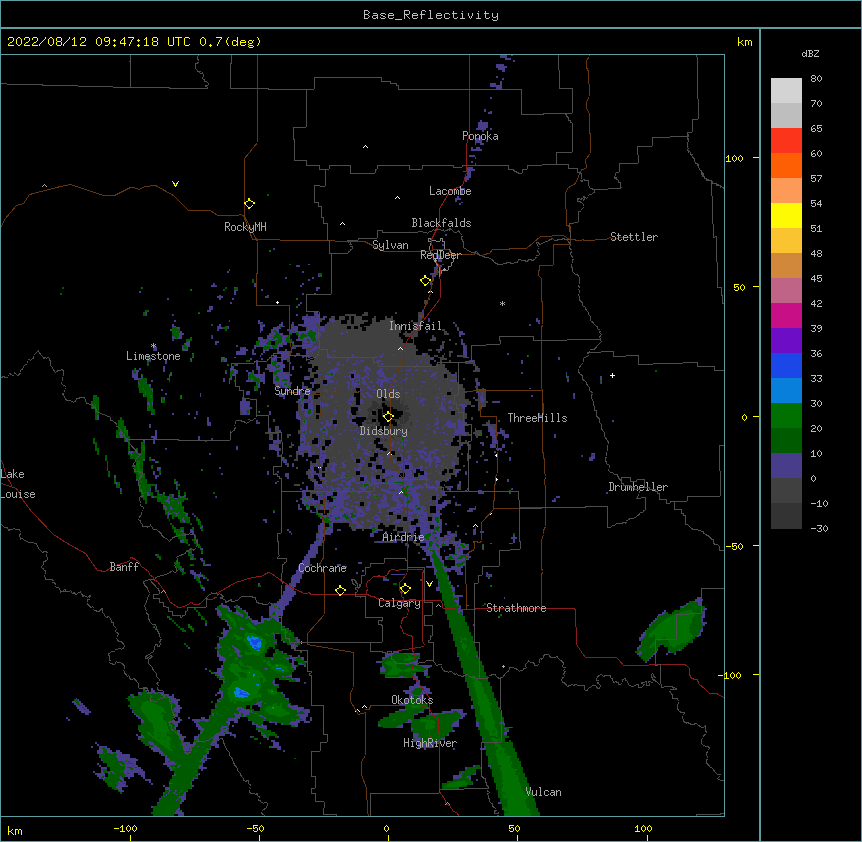Click the Cochrane town label
The width and height of the screenshot is (862, 842).
[322, 568]
